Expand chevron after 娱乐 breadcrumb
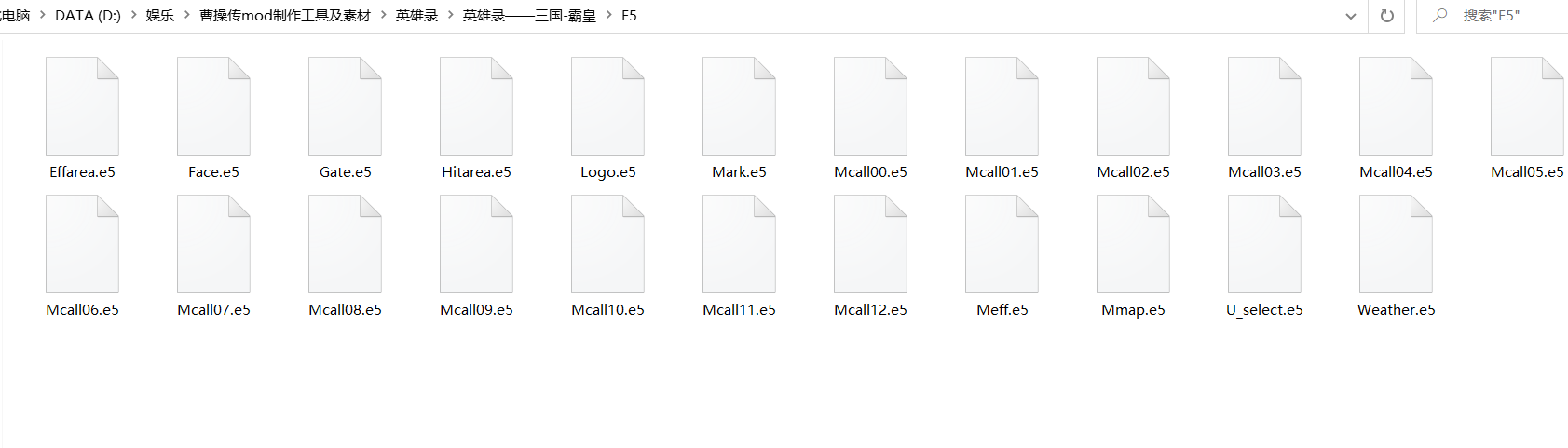This screenshot has width=1568, height=448. 187,15
